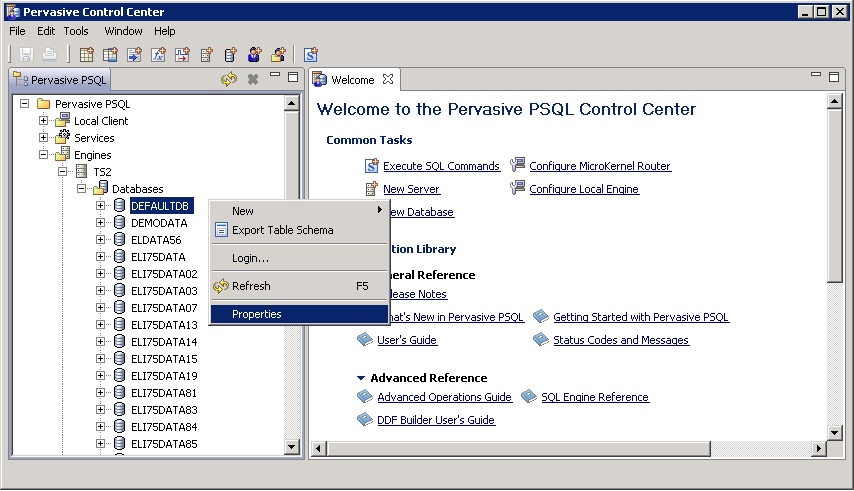Expand the ELI75DATA85 database node
This screenshot has height=491, width=854.
(x=100, y=444)
